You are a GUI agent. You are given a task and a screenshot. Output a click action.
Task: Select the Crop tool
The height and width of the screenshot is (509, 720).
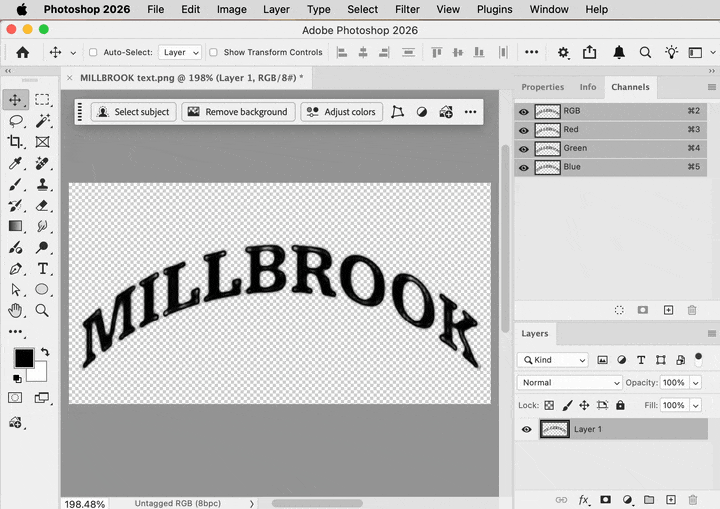[15, 141]
